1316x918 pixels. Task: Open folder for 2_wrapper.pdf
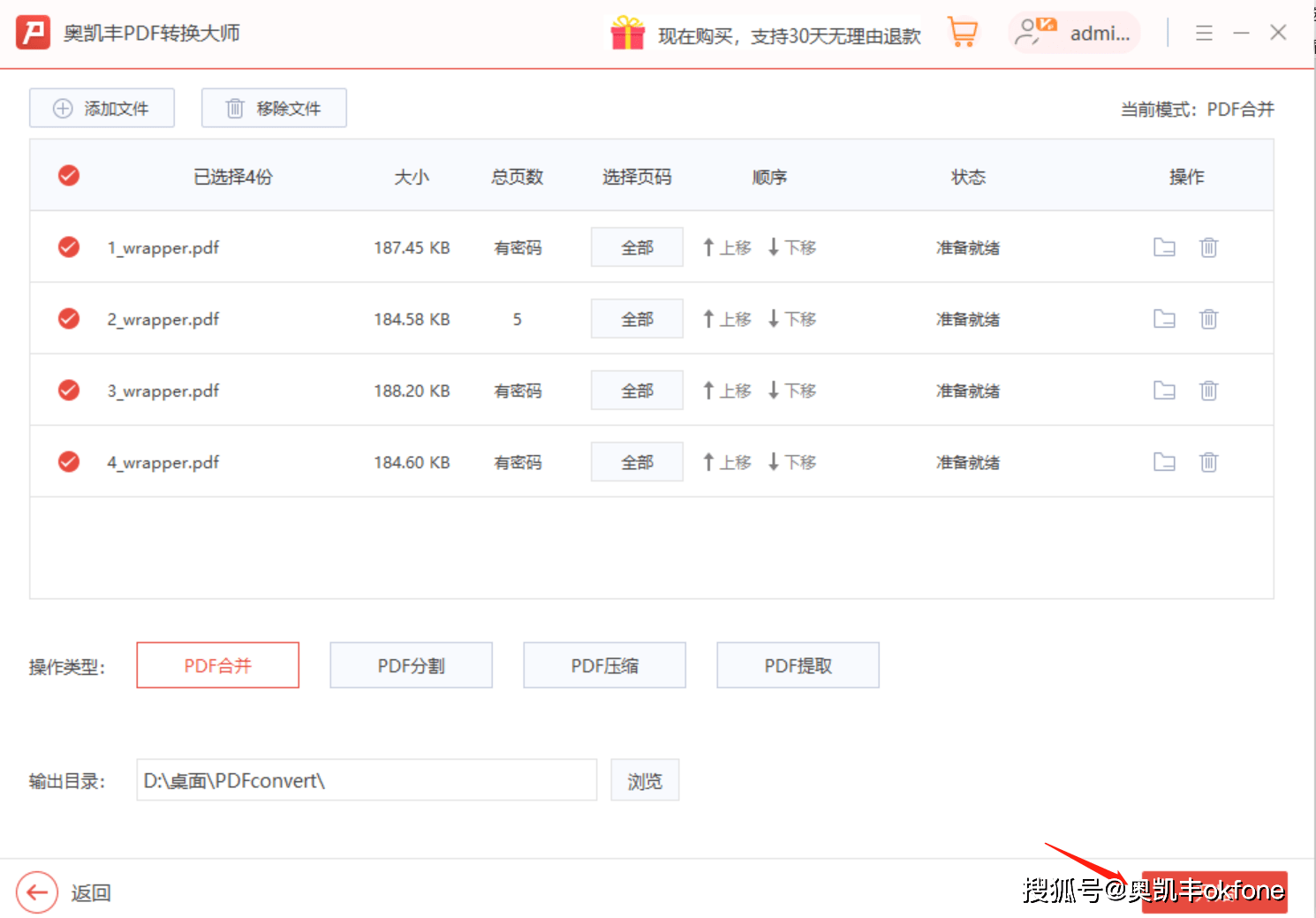point(1164,319)
